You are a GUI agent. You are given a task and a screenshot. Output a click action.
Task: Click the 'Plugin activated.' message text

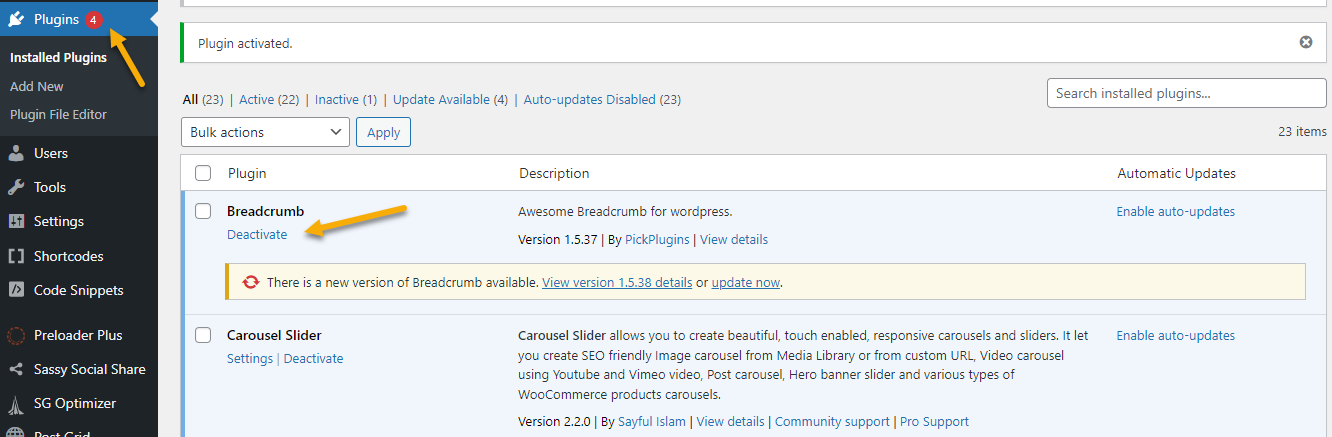(245, 43)
